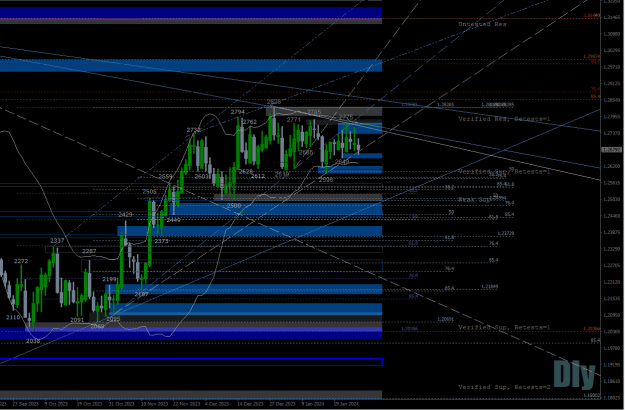Select the 27 Dec 2023 date label
Screen dimensions: 625x410
coord(282,404)
